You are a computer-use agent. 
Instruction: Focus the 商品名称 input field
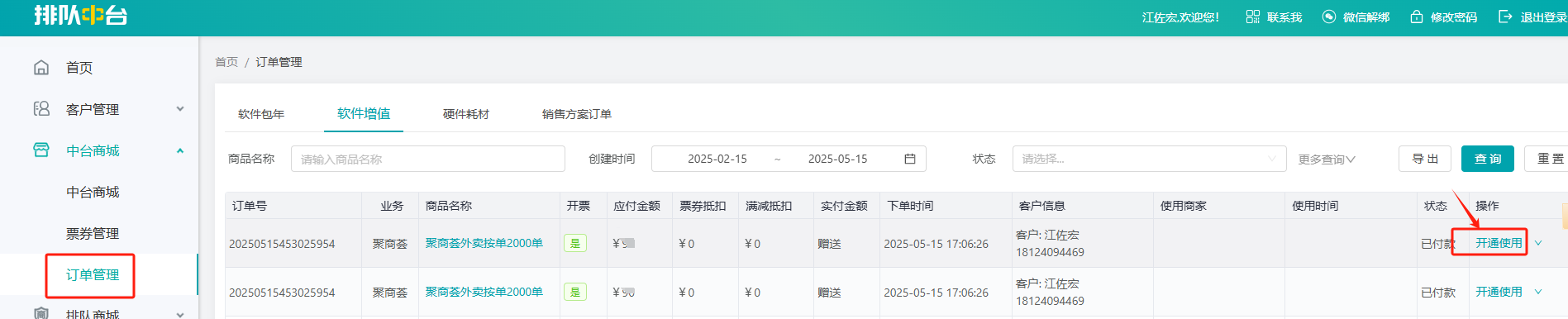428,159
